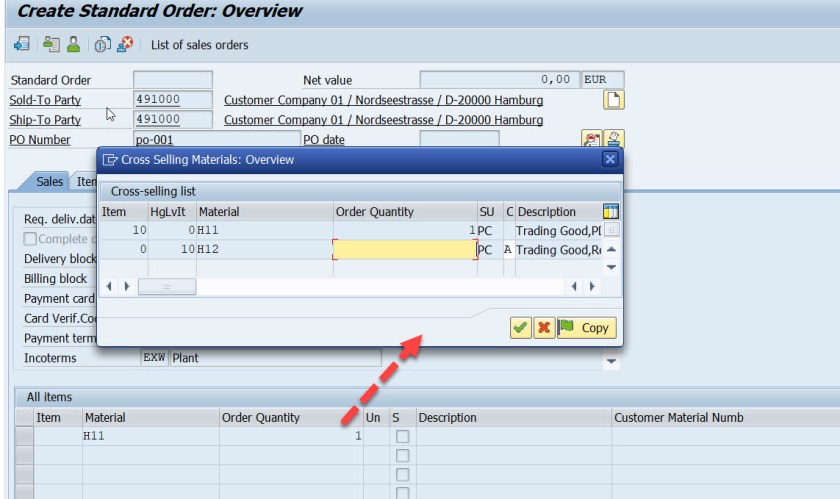The height and width of the screenshot is (499, 840).
Task: Click the Display document flow toolbar icon
Action: point(22,44)
